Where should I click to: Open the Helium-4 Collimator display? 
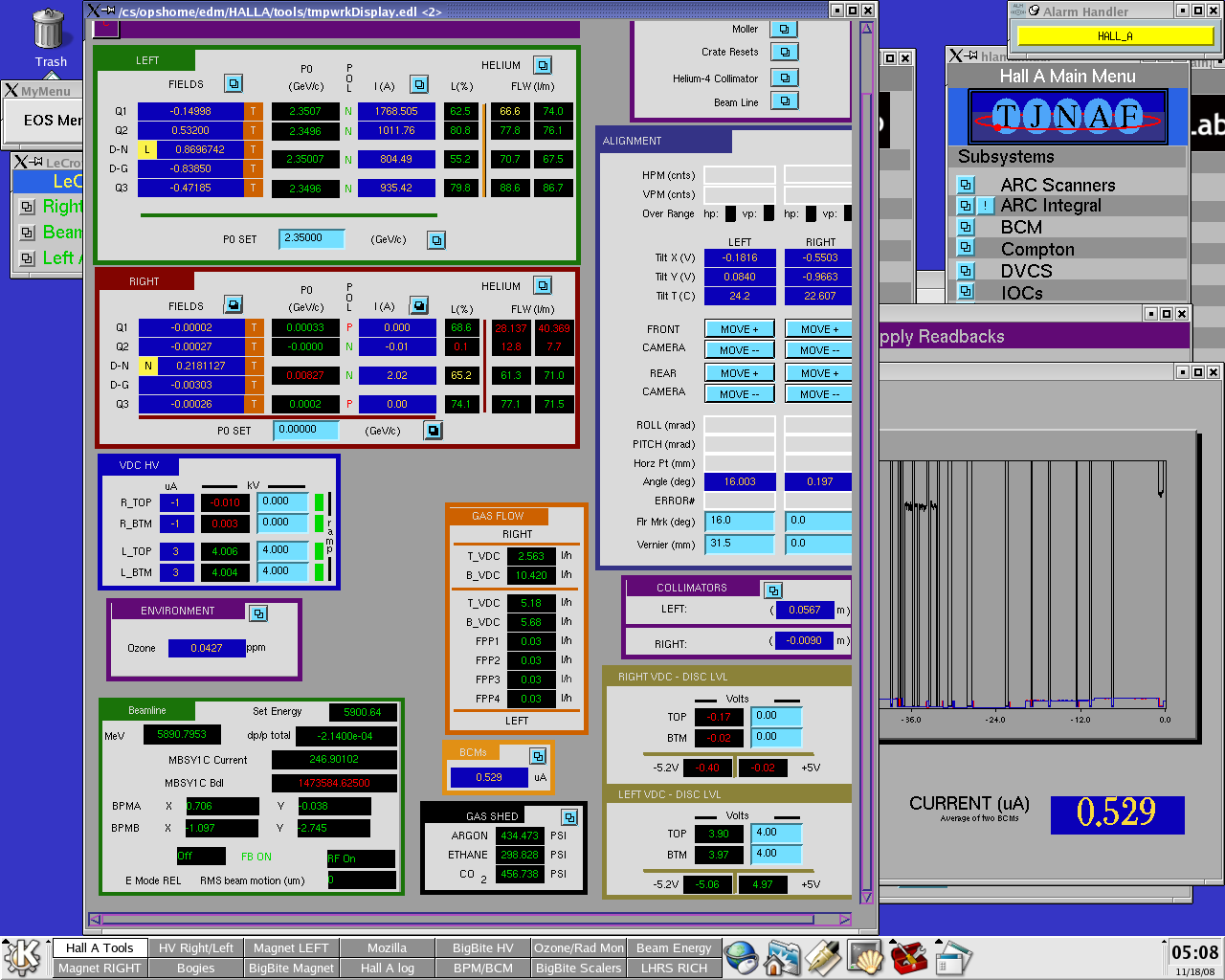coord(785,78)
